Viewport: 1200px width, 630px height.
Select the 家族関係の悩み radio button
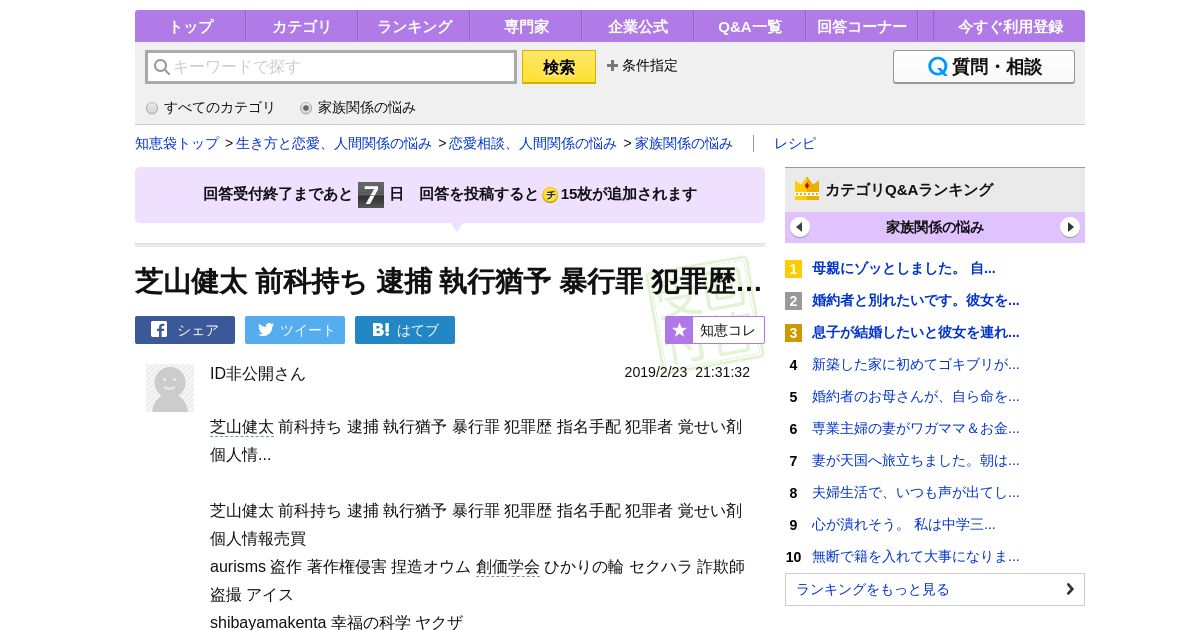pyautogui.click(x=306, y=108)
